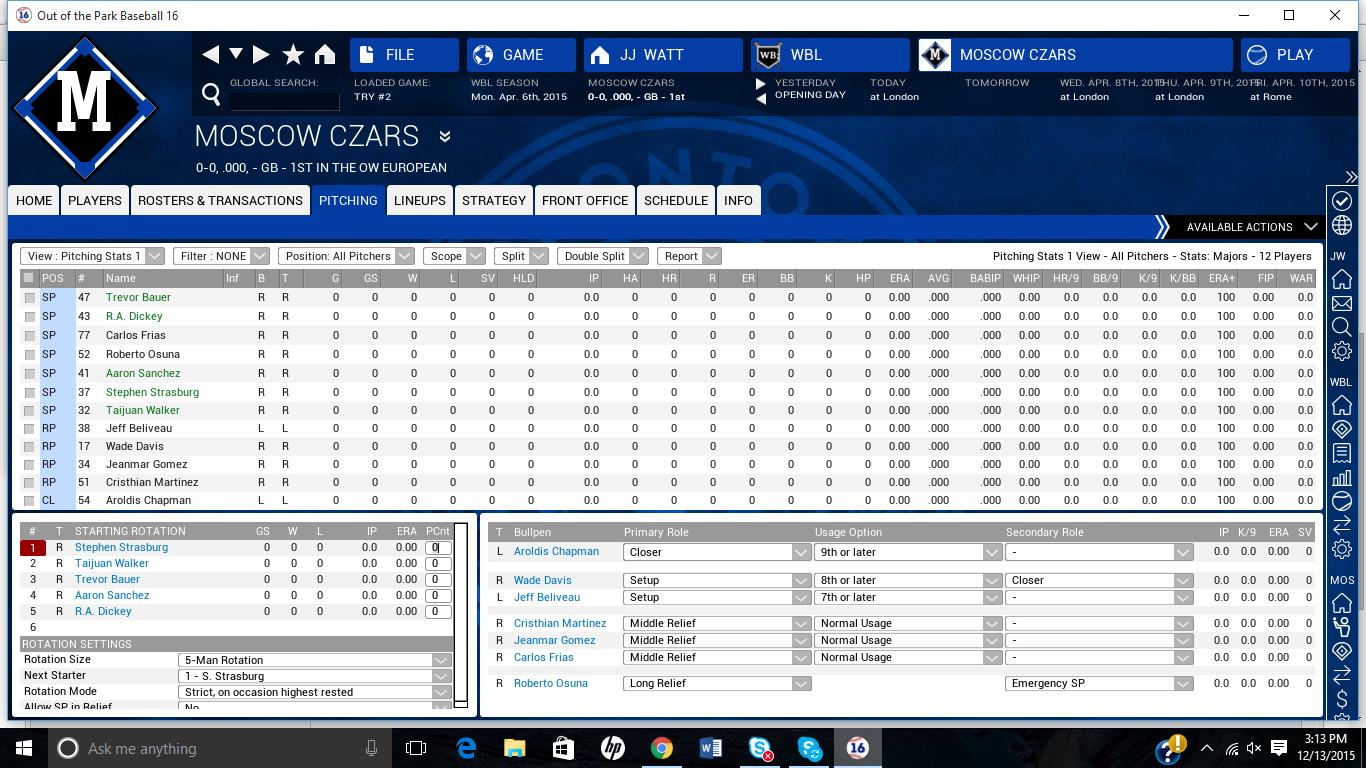Click WBL section baseball icon
1366x768 pixels.
(1342, 501)
